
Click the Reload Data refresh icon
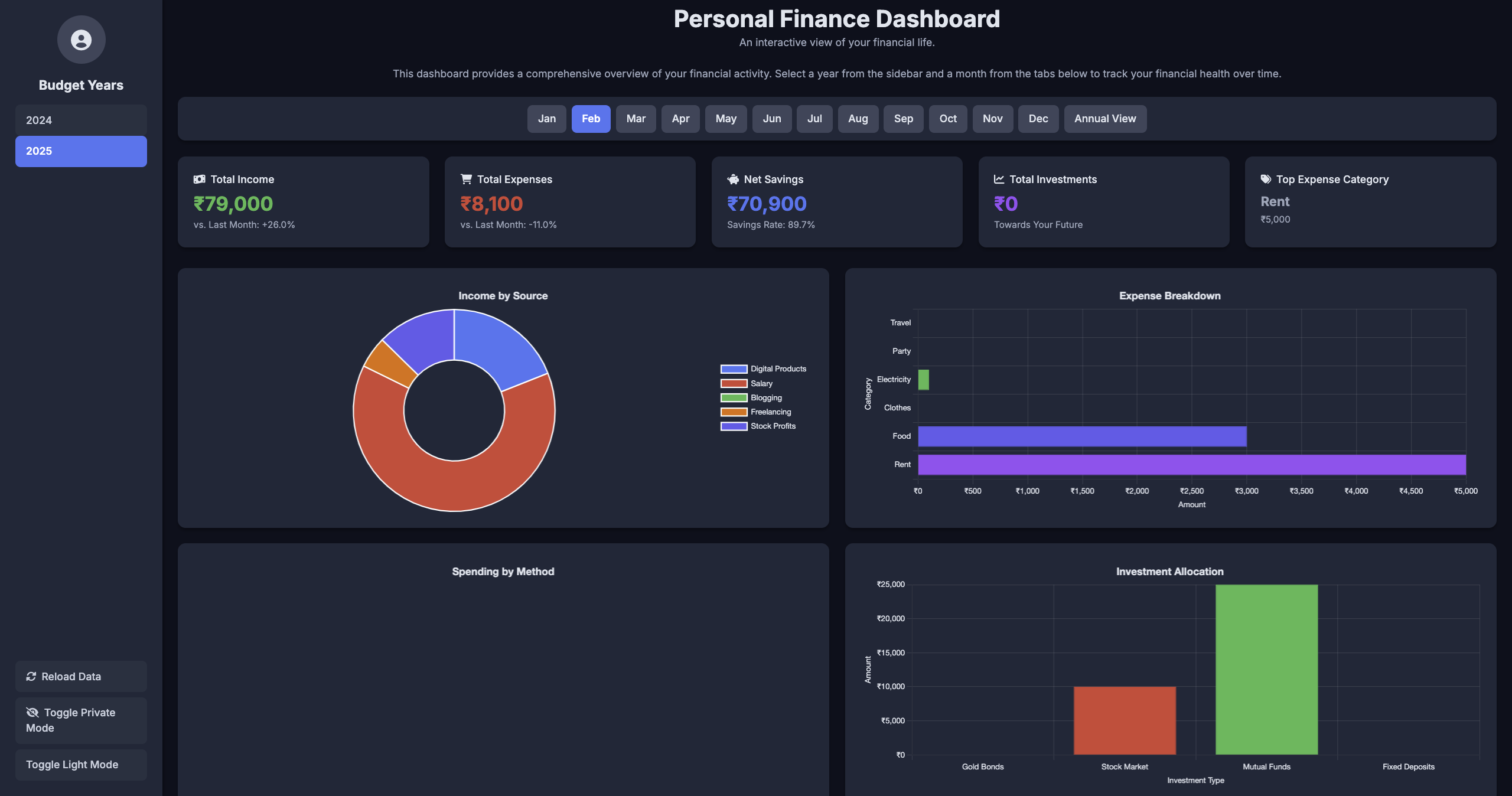(x=31, y=676)
